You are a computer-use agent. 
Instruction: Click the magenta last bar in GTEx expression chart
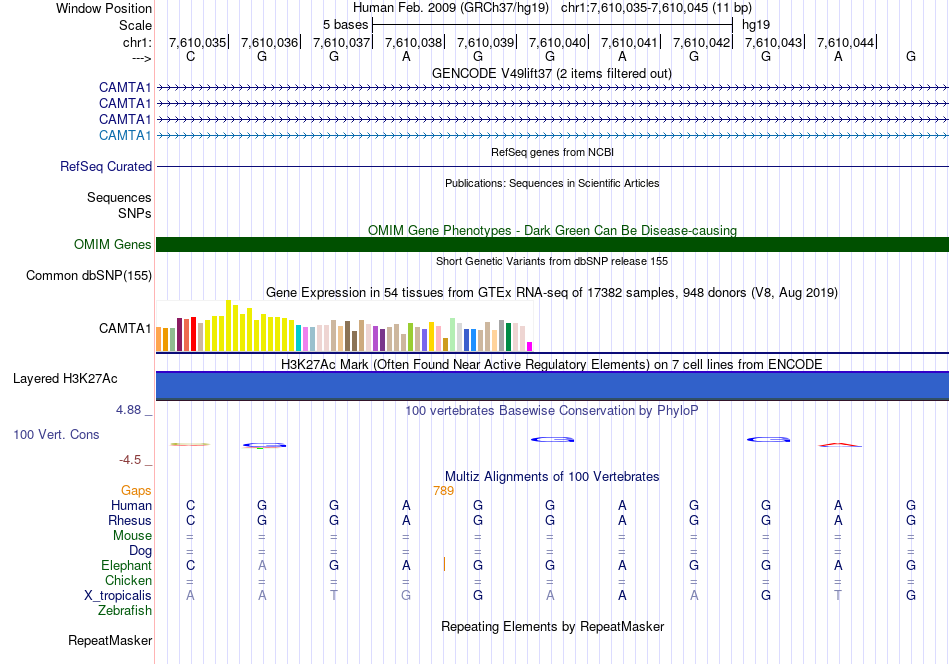(530, 347)
